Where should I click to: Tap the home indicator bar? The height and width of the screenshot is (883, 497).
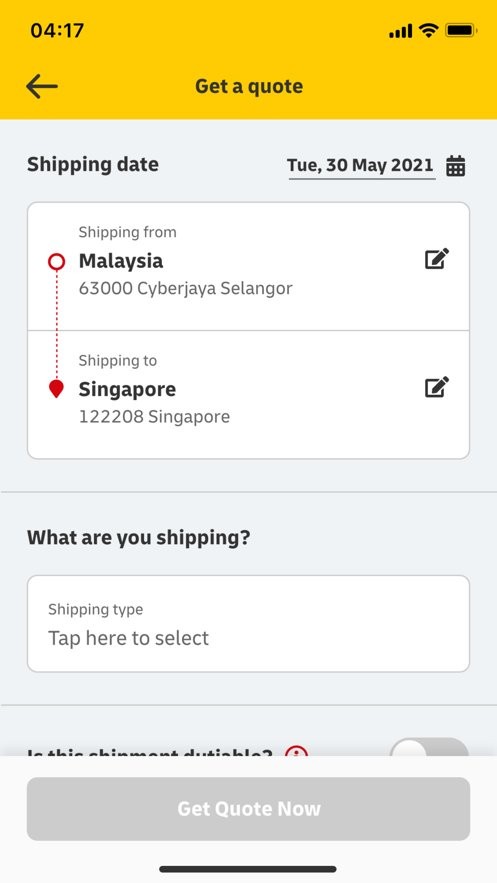pos(248,869)
